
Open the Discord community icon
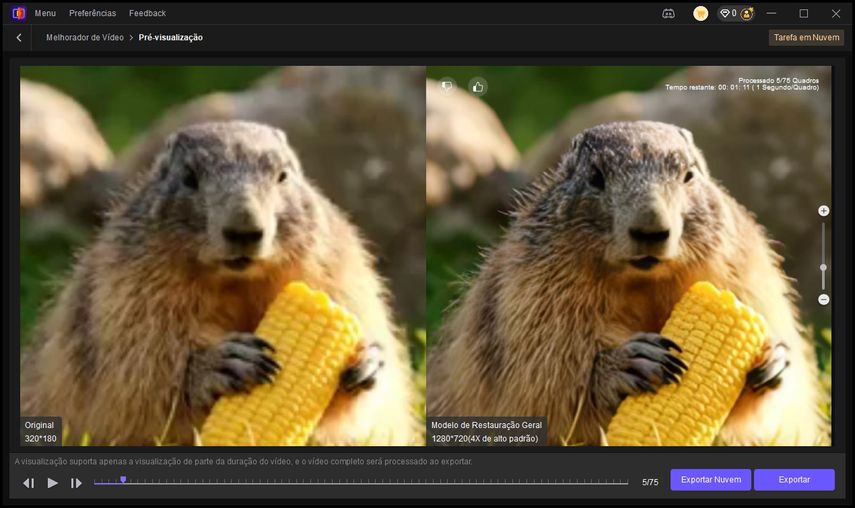668,14
